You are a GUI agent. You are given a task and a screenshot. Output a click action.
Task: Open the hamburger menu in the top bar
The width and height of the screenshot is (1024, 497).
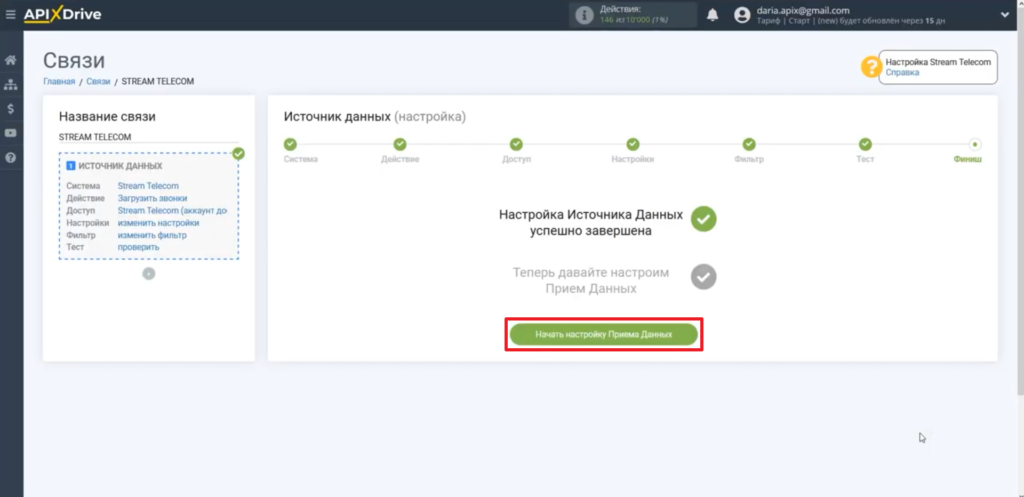point(11,15)
